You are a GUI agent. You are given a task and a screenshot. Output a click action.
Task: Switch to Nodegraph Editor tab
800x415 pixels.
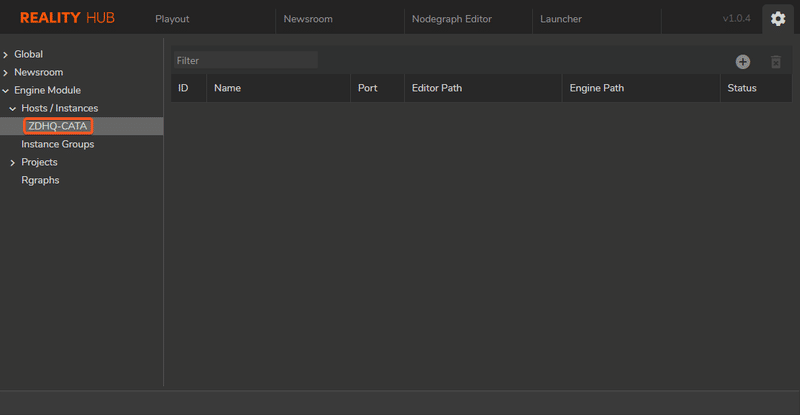point(452,19)
